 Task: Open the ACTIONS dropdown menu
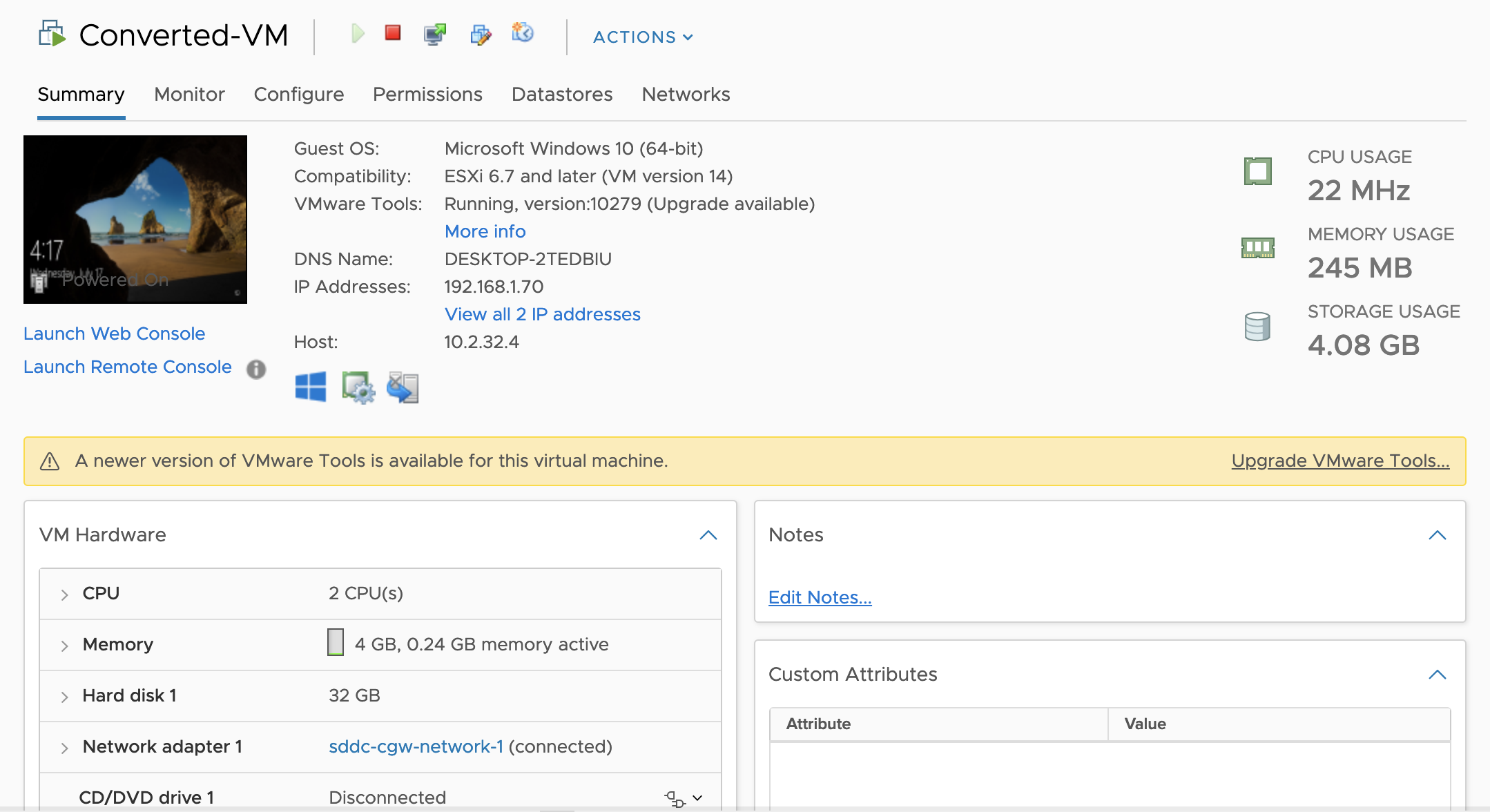642,37
